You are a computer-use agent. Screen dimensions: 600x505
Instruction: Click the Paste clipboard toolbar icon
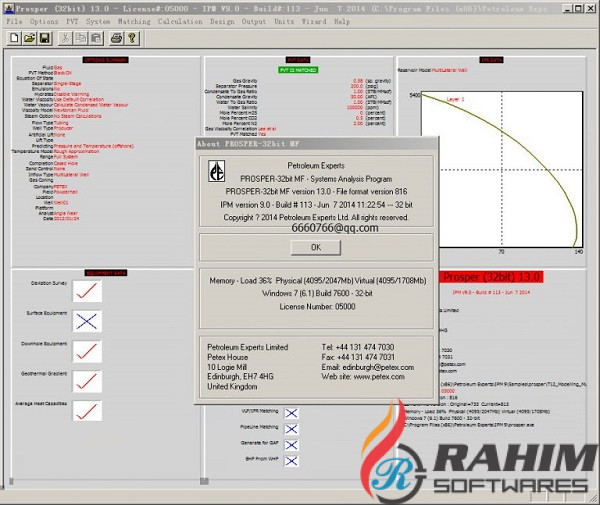(x=96, y=38)
